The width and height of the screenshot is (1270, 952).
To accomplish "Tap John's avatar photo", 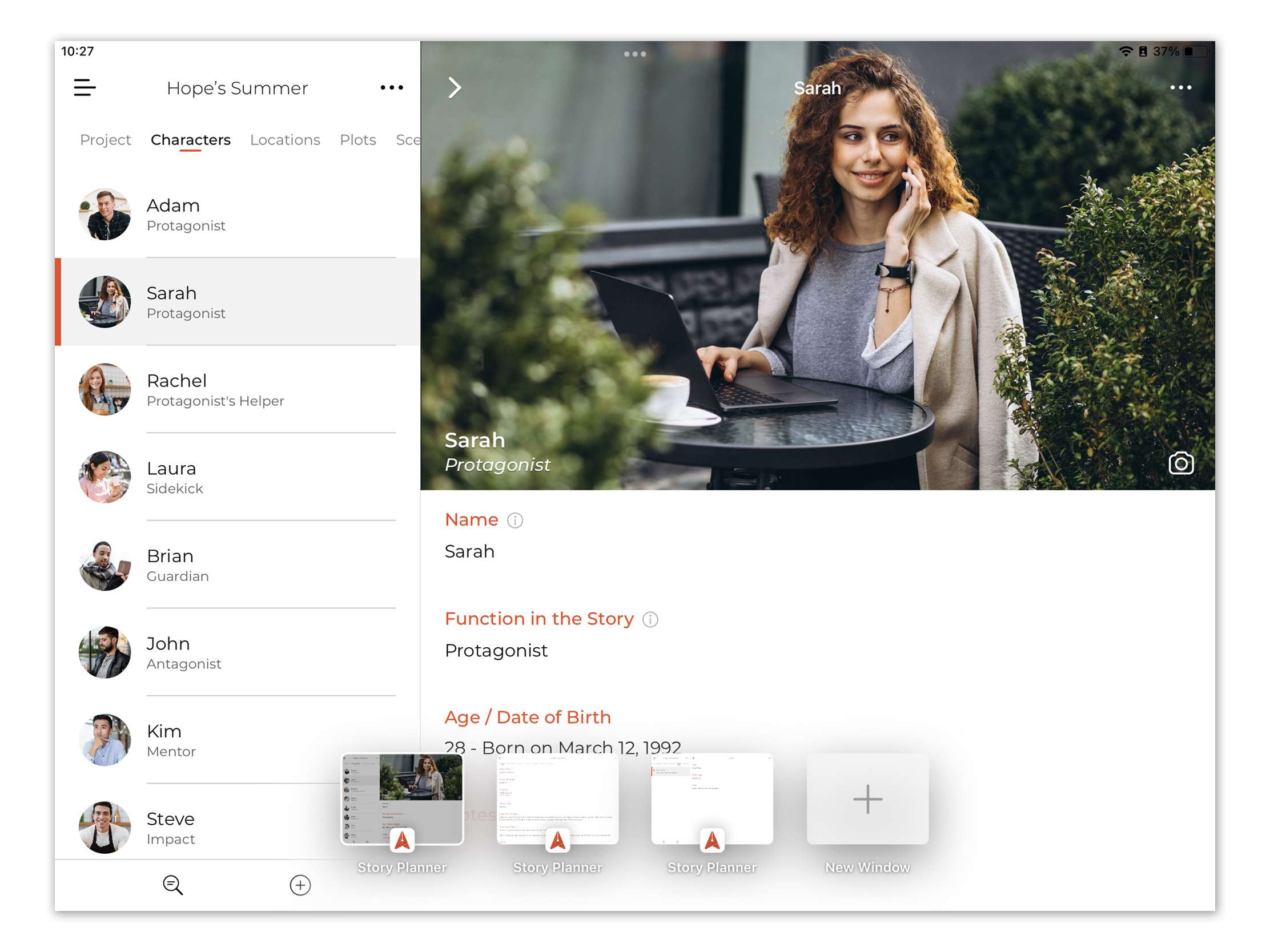I will point(105,652).
